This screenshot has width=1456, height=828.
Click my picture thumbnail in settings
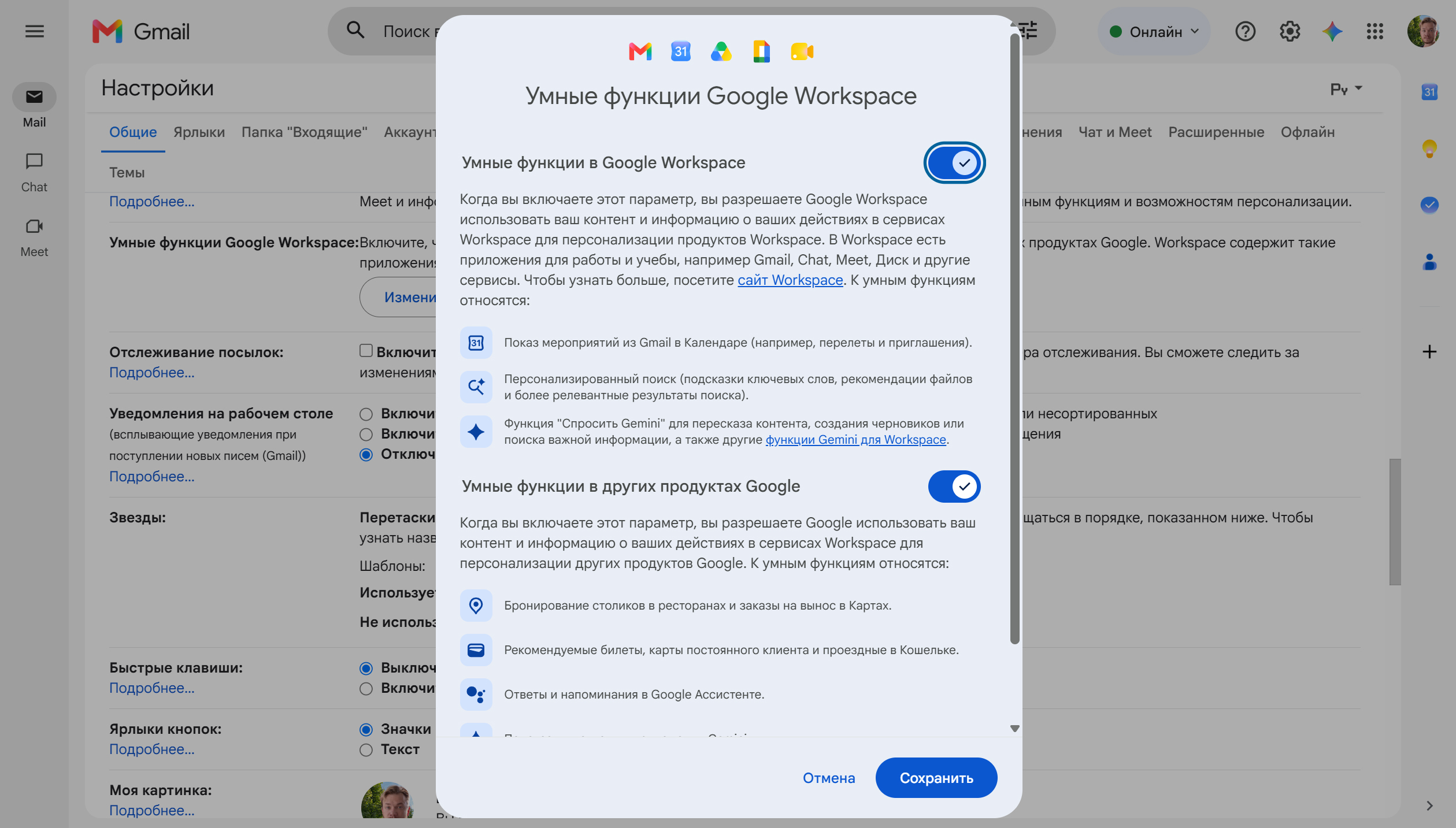387,800
